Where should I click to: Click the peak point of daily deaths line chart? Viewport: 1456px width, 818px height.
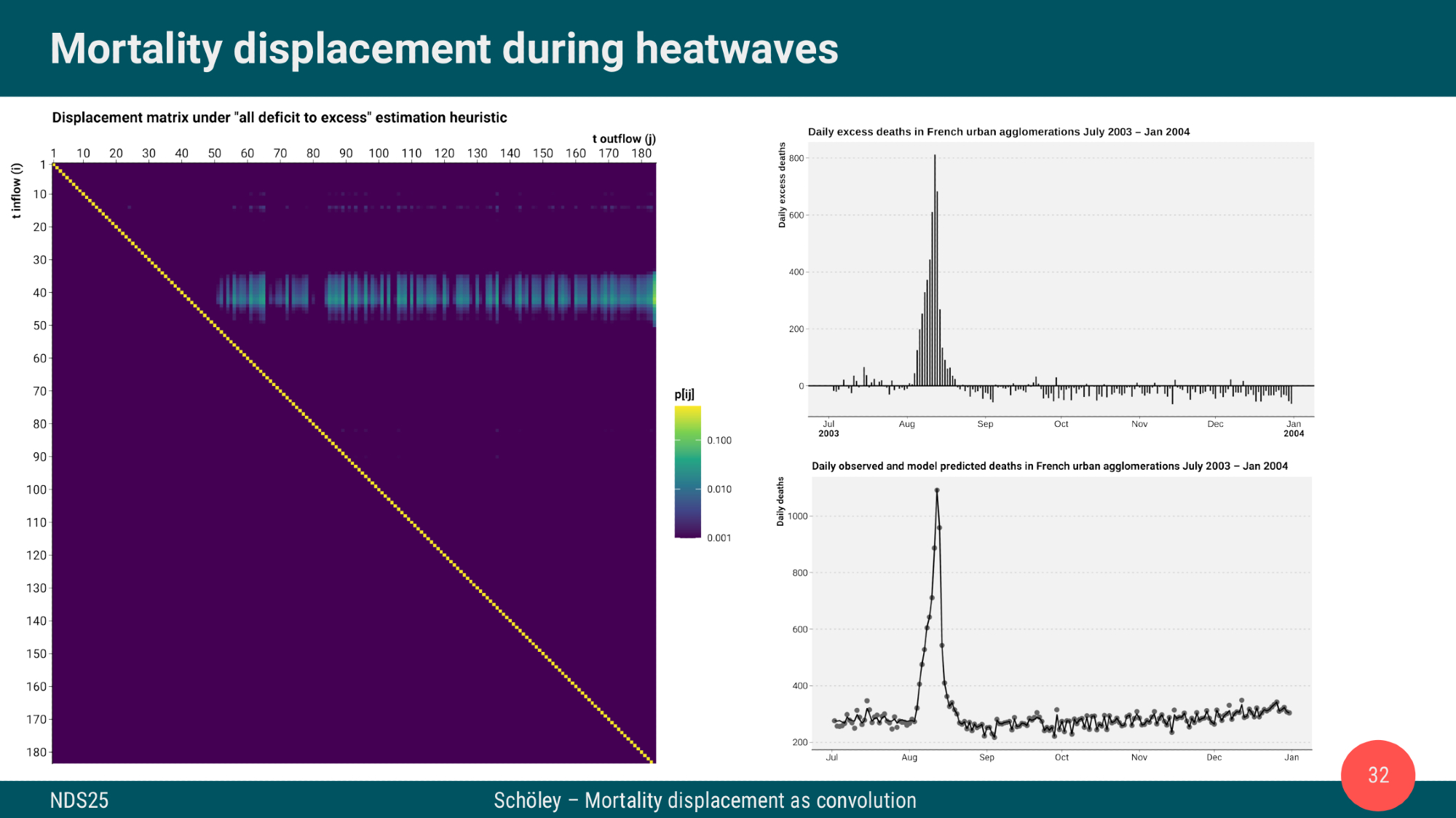coord(937,491)
